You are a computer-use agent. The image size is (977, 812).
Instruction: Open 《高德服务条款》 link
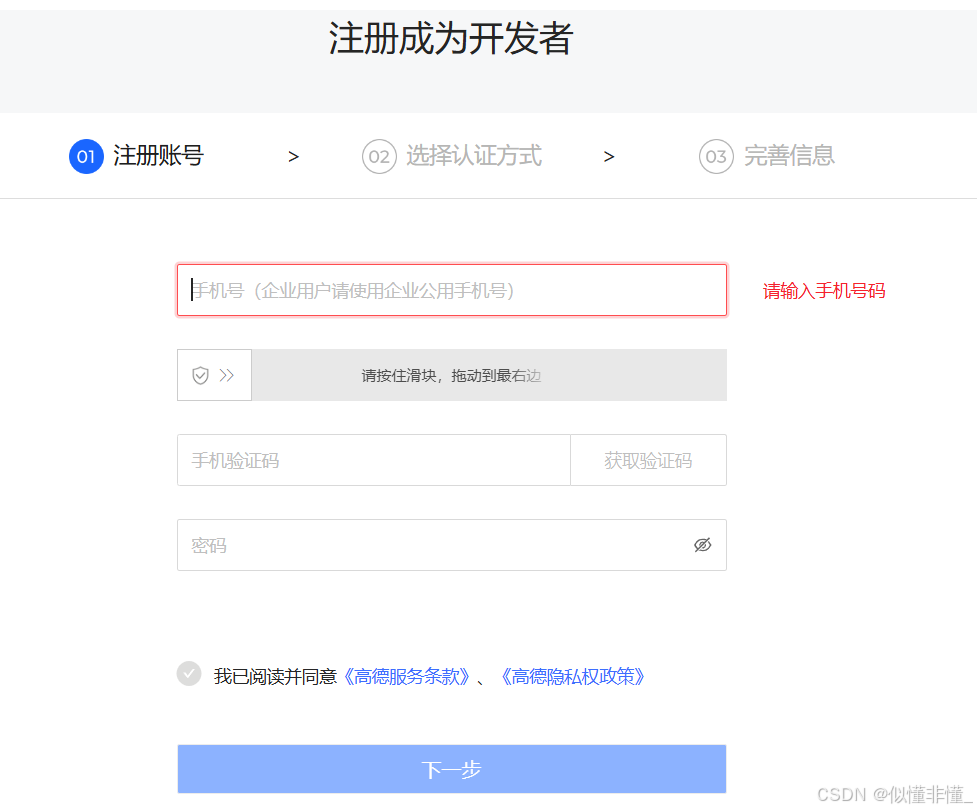[x=406, y=676]
